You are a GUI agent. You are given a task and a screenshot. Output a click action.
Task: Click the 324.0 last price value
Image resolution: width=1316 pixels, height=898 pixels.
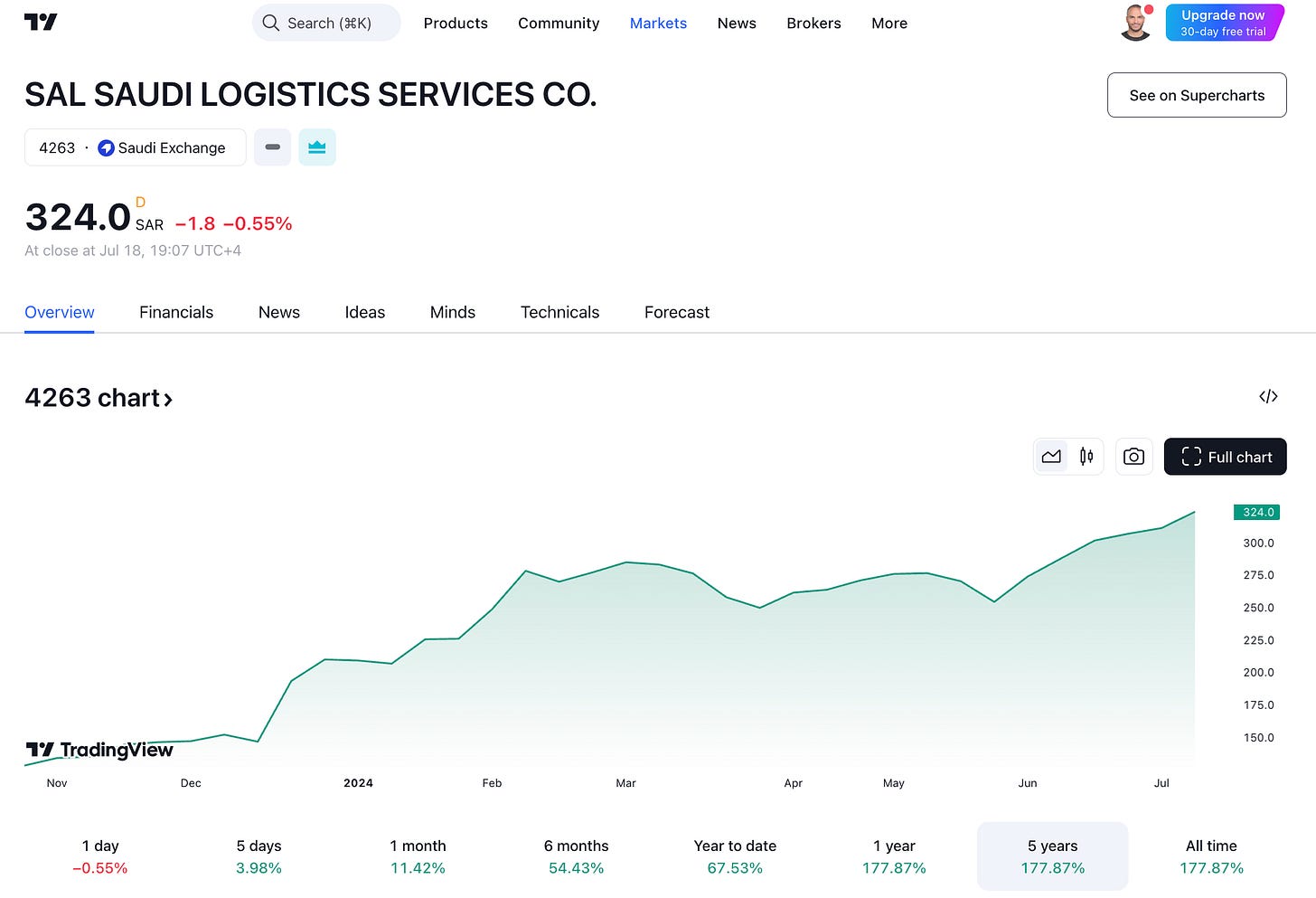pos(78,217)
